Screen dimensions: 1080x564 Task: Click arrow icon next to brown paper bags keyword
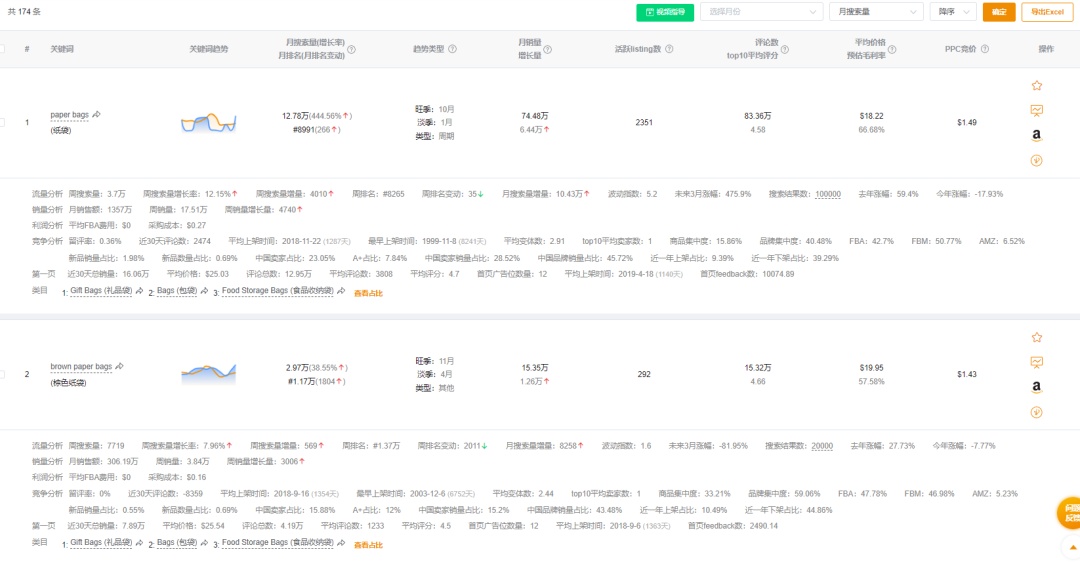[119, 366]
